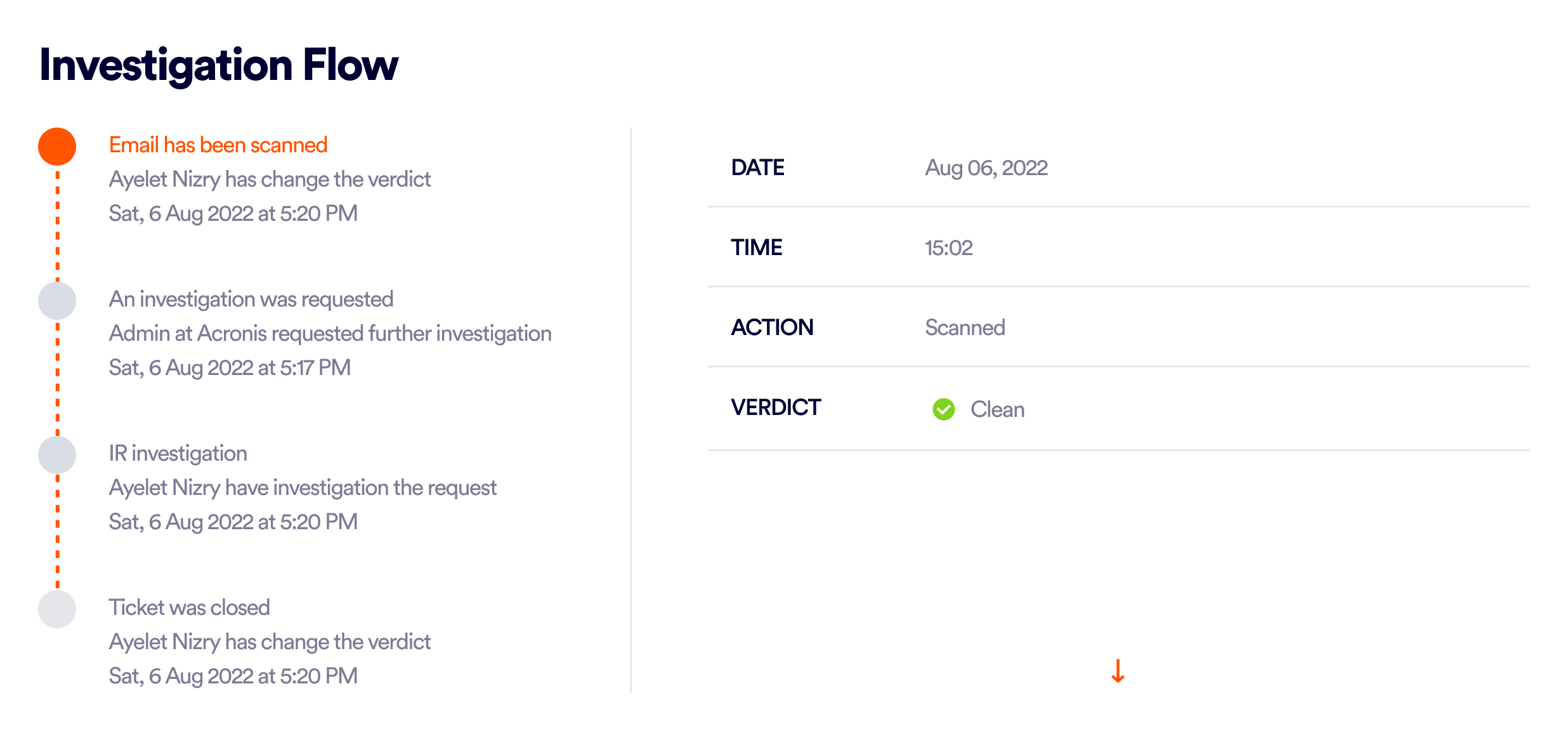The height and width of the screenshot is (731, 1568).
Task: Select the orange Email has been scanned marker
Action: 57,147
